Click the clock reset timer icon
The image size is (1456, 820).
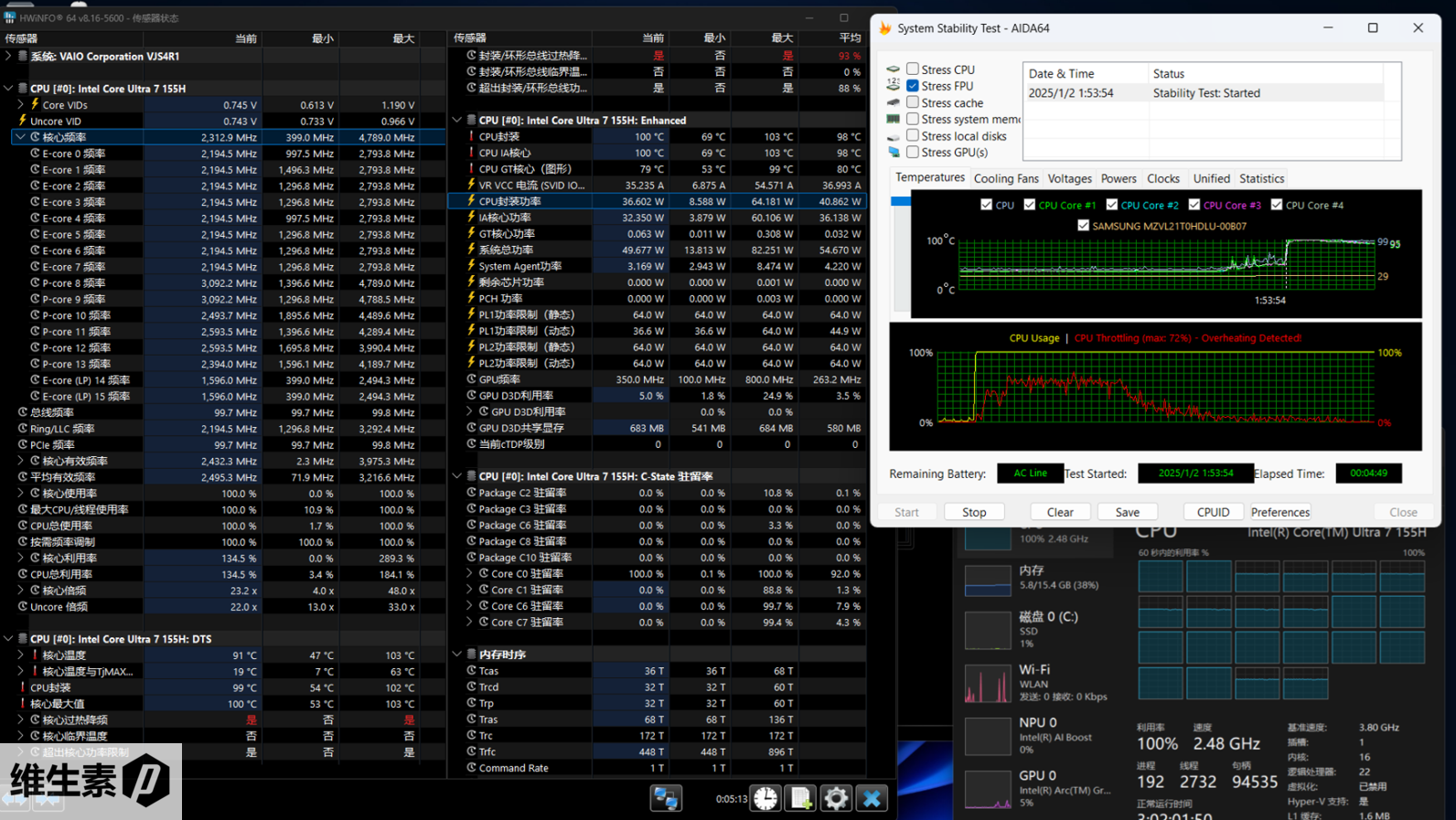pyautogui.click(x=765, y=798)
